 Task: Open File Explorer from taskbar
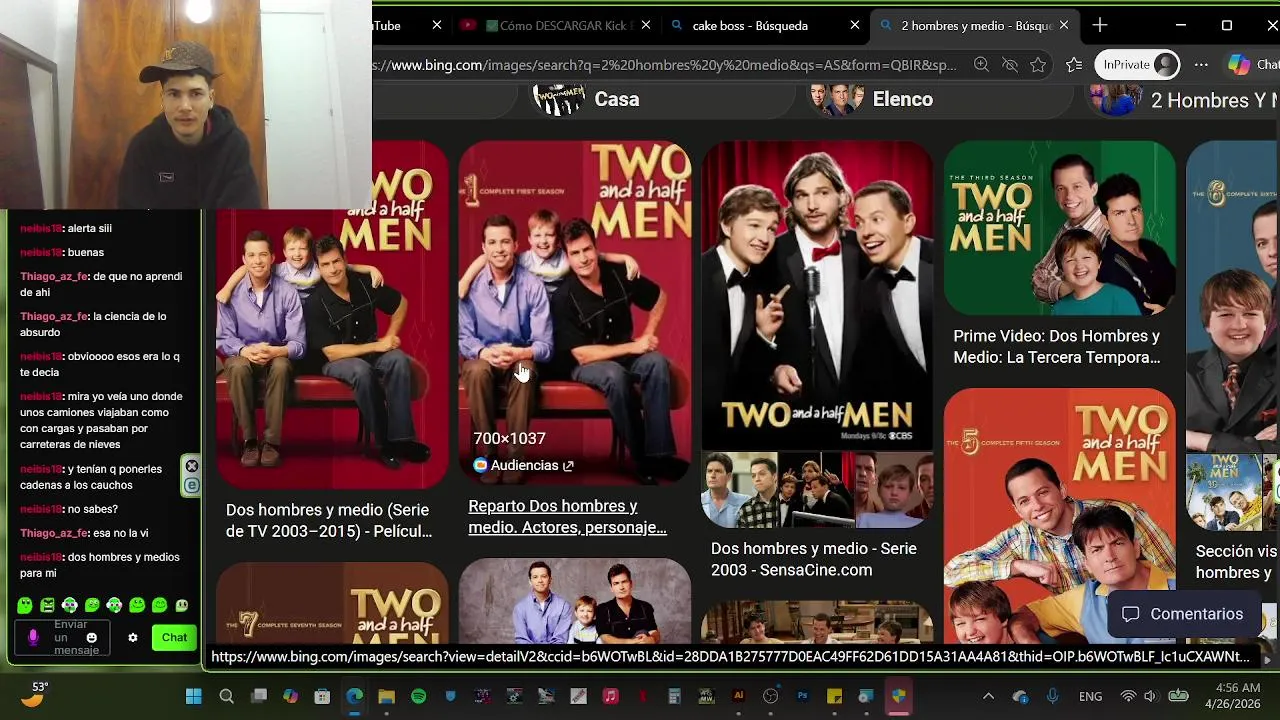click(x=386, y=696)
